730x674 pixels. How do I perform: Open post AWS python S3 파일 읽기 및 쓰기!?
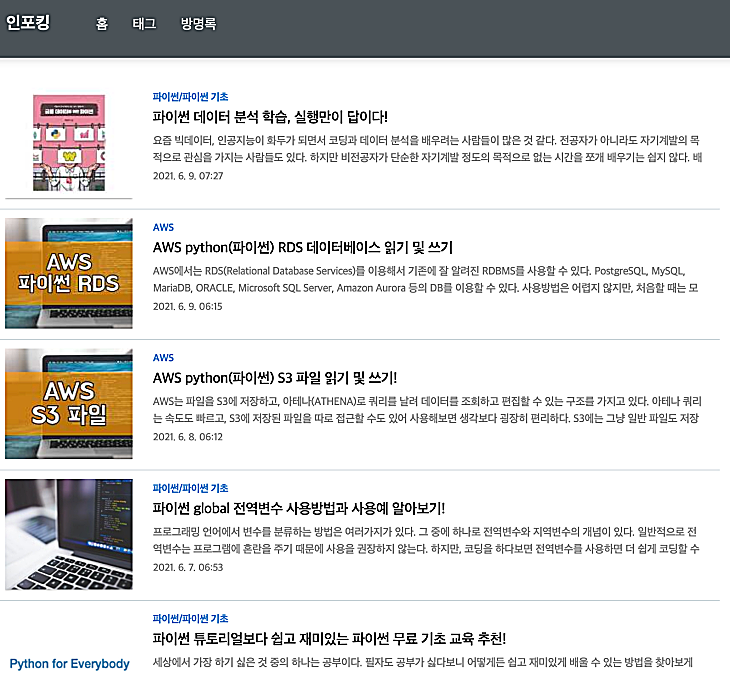275,377
